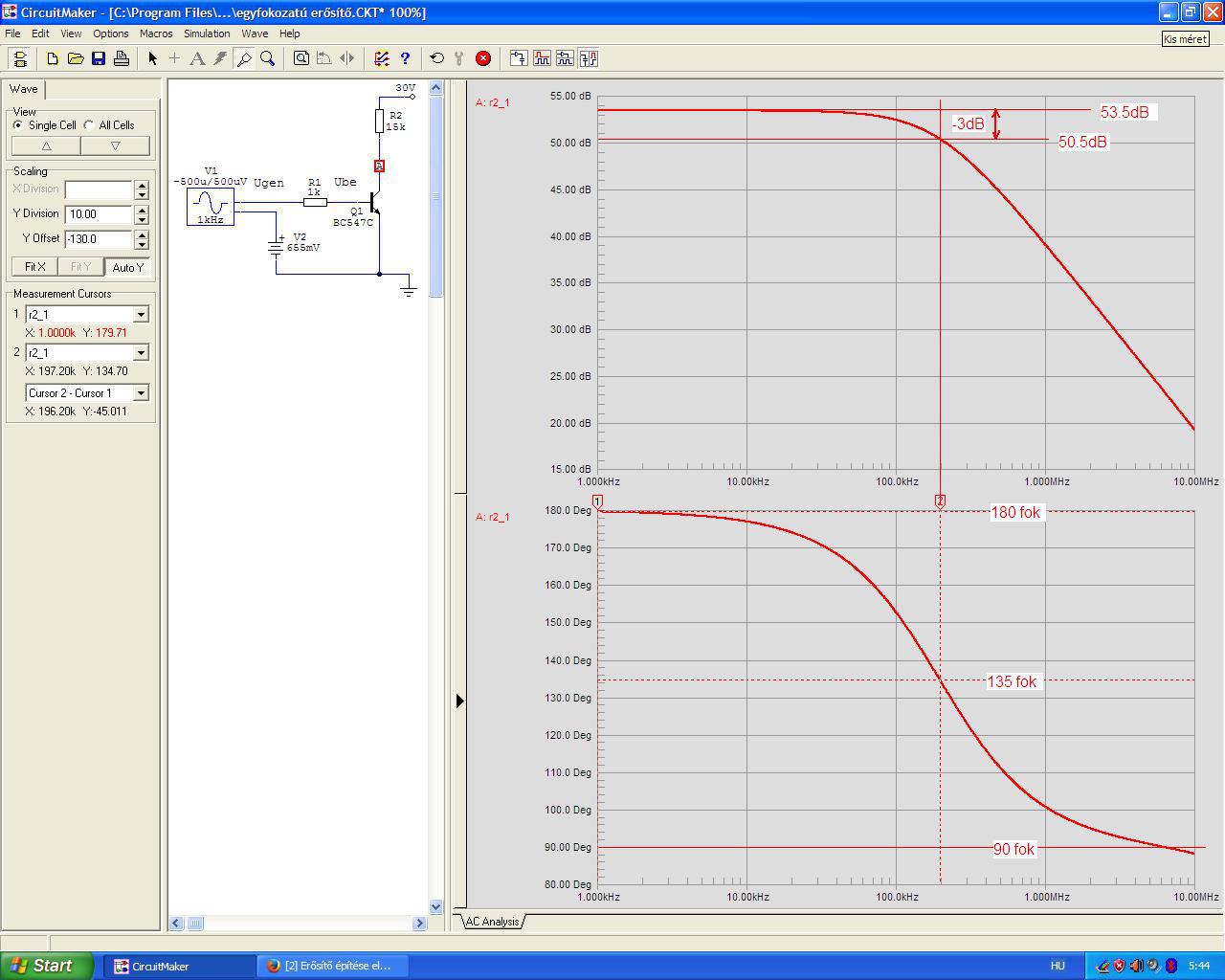Click the Mirror icon

point(346,58)
